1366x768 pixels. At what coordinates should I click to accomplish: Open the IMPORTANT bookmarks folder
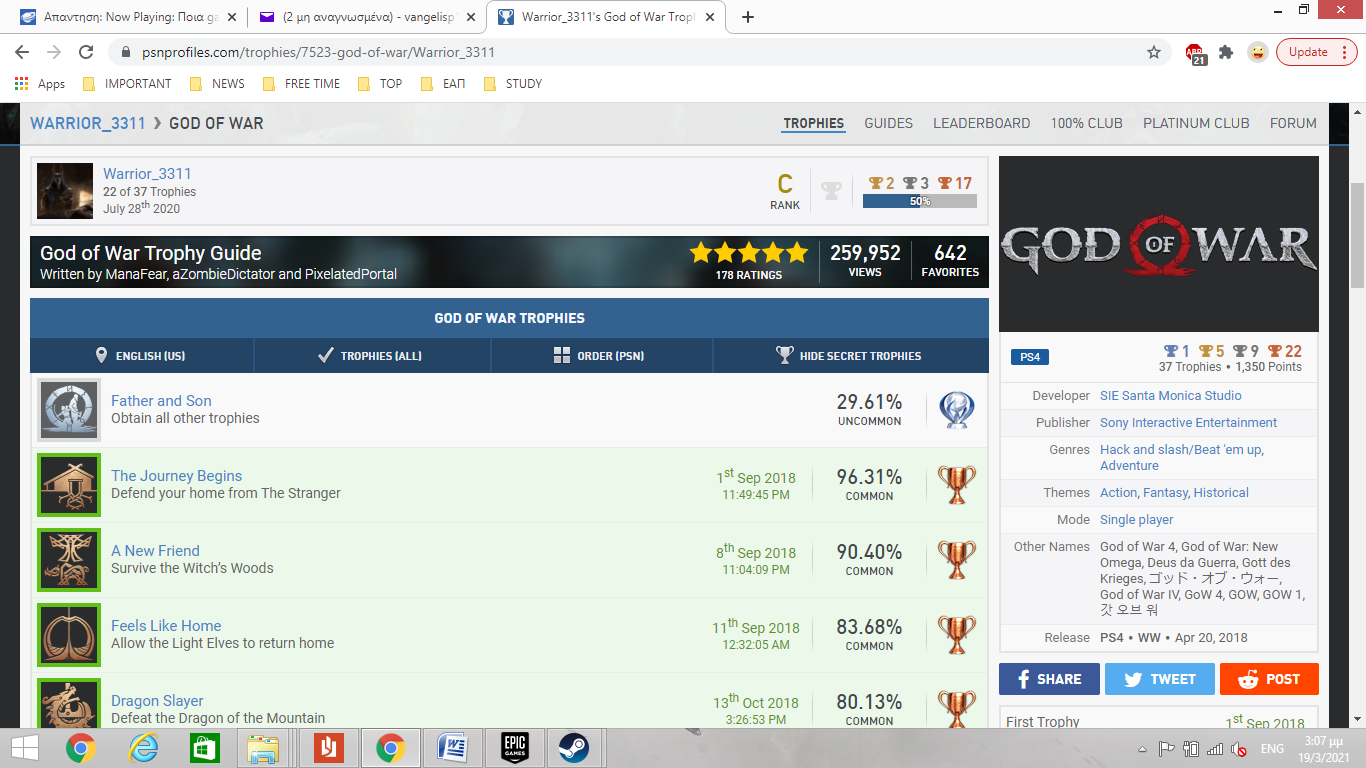[127, 84]
